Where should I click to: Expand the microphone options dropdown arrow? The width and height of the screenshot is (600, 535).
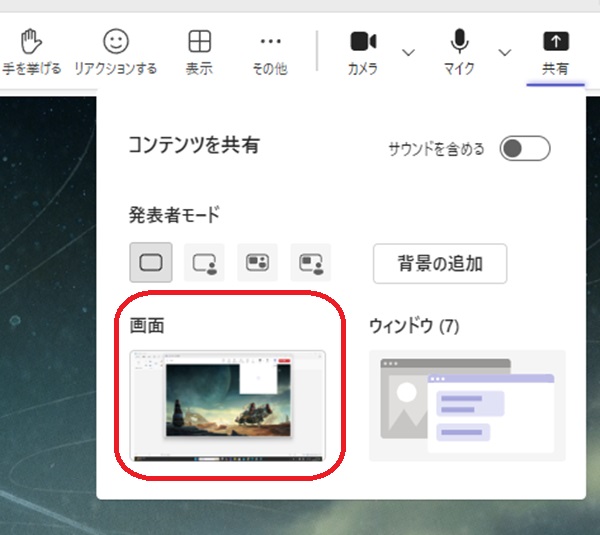(505, 52)
